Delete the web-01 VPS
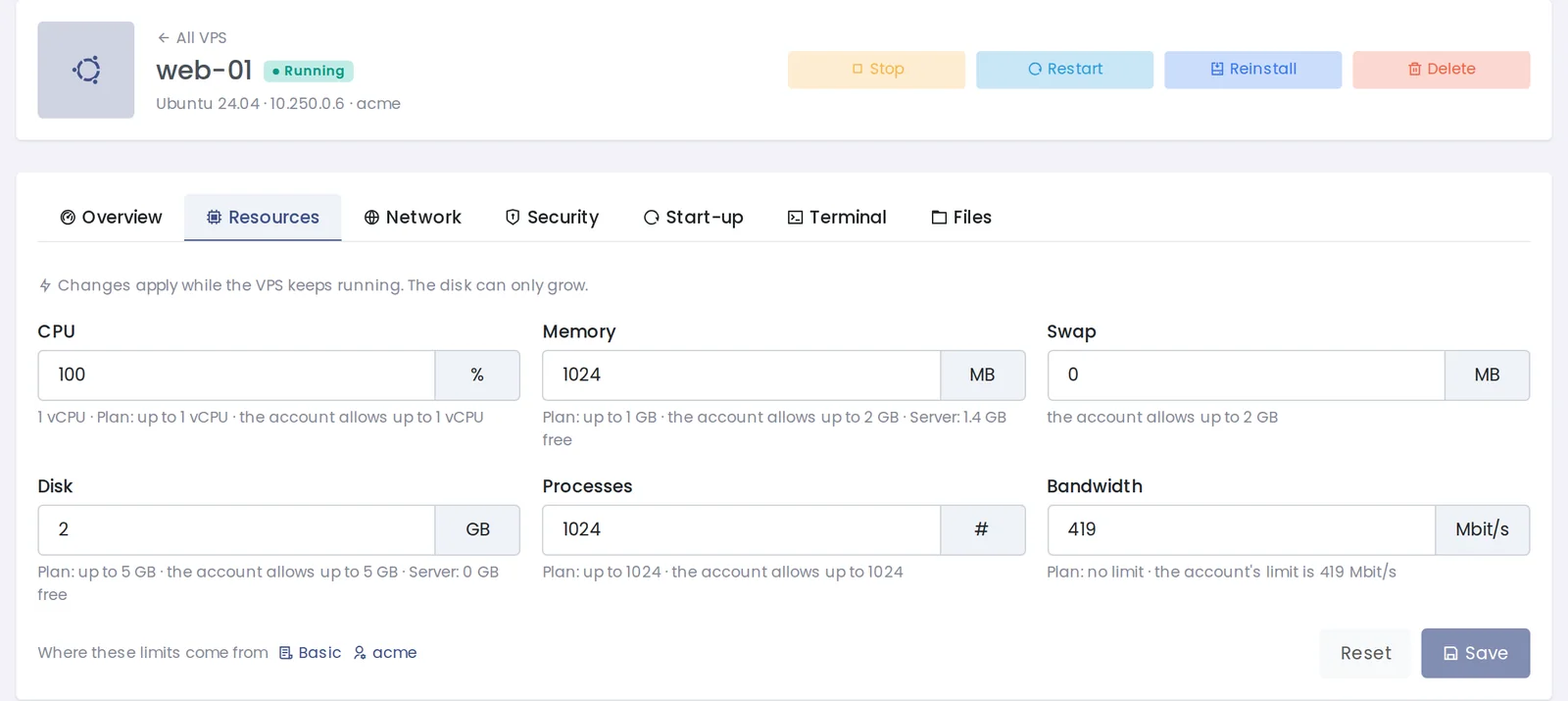 point(1441,70)
